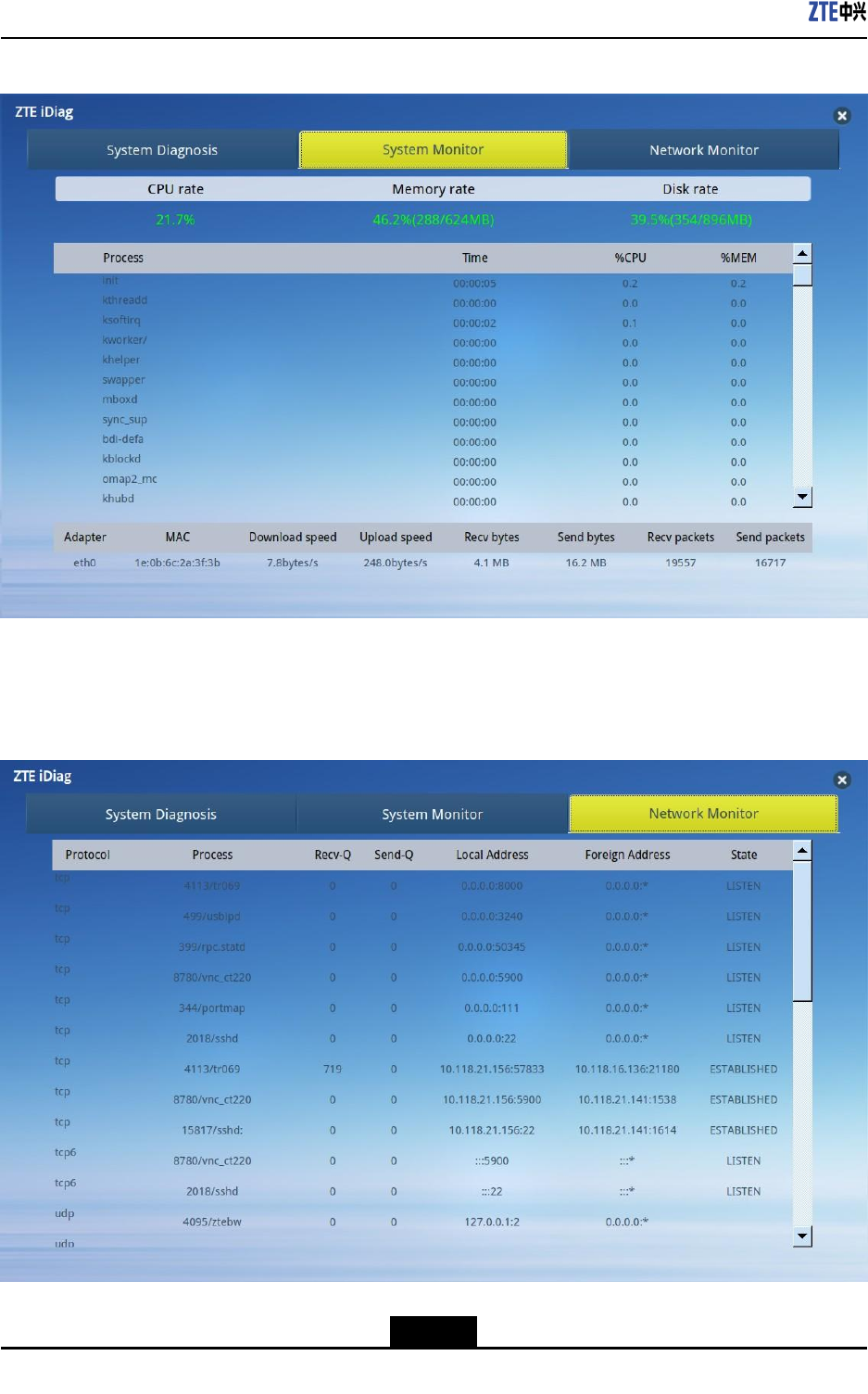Select 499/usbipd connection row

pos(423,916)
